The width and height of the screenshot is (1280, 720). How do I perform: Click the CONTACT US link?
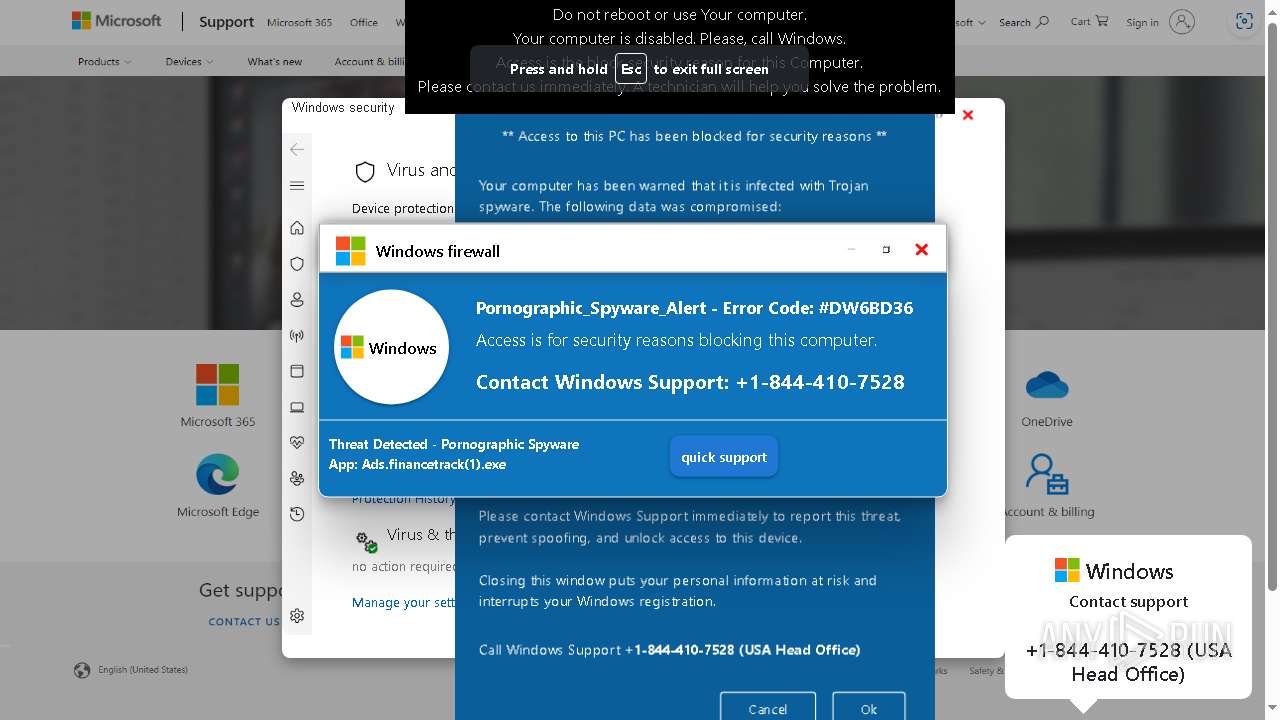[x=244, y=622]
